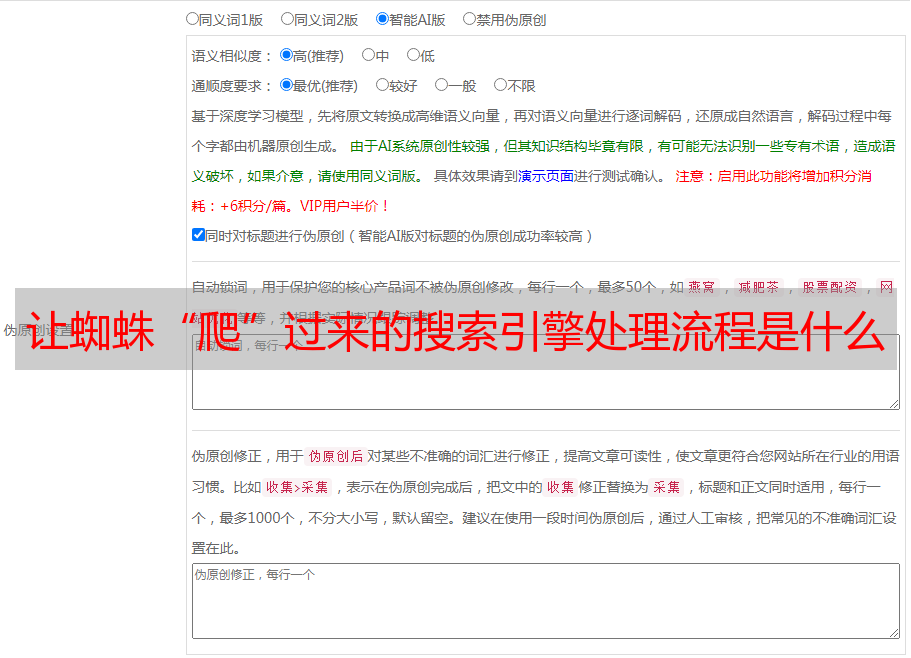Click the 收集>采集 example tag
Viewport: 911px width, 658px height.
tap(297, 487)
